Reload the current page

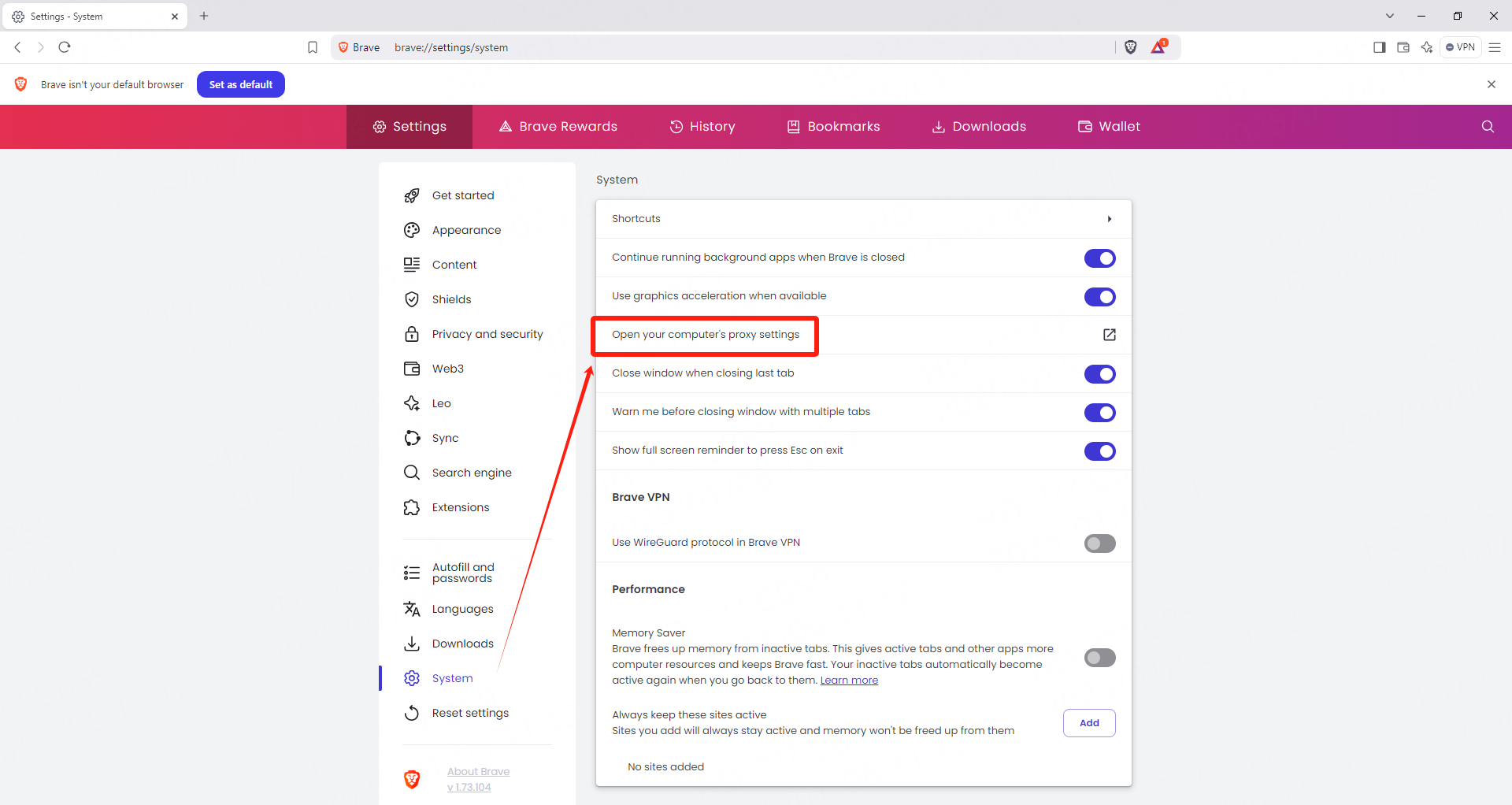pyautogui.click(x=65, y=47)
